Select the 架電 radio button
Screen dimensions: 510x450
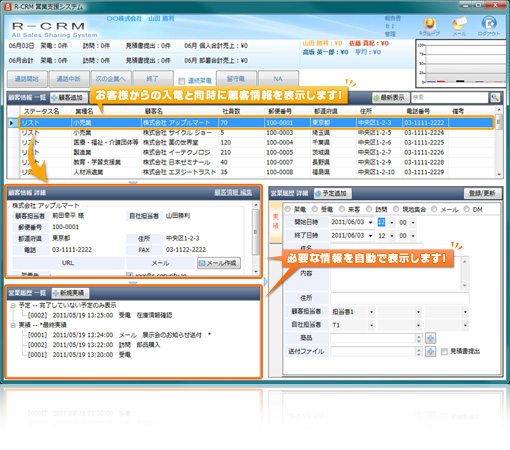click(x=288, y=209)
